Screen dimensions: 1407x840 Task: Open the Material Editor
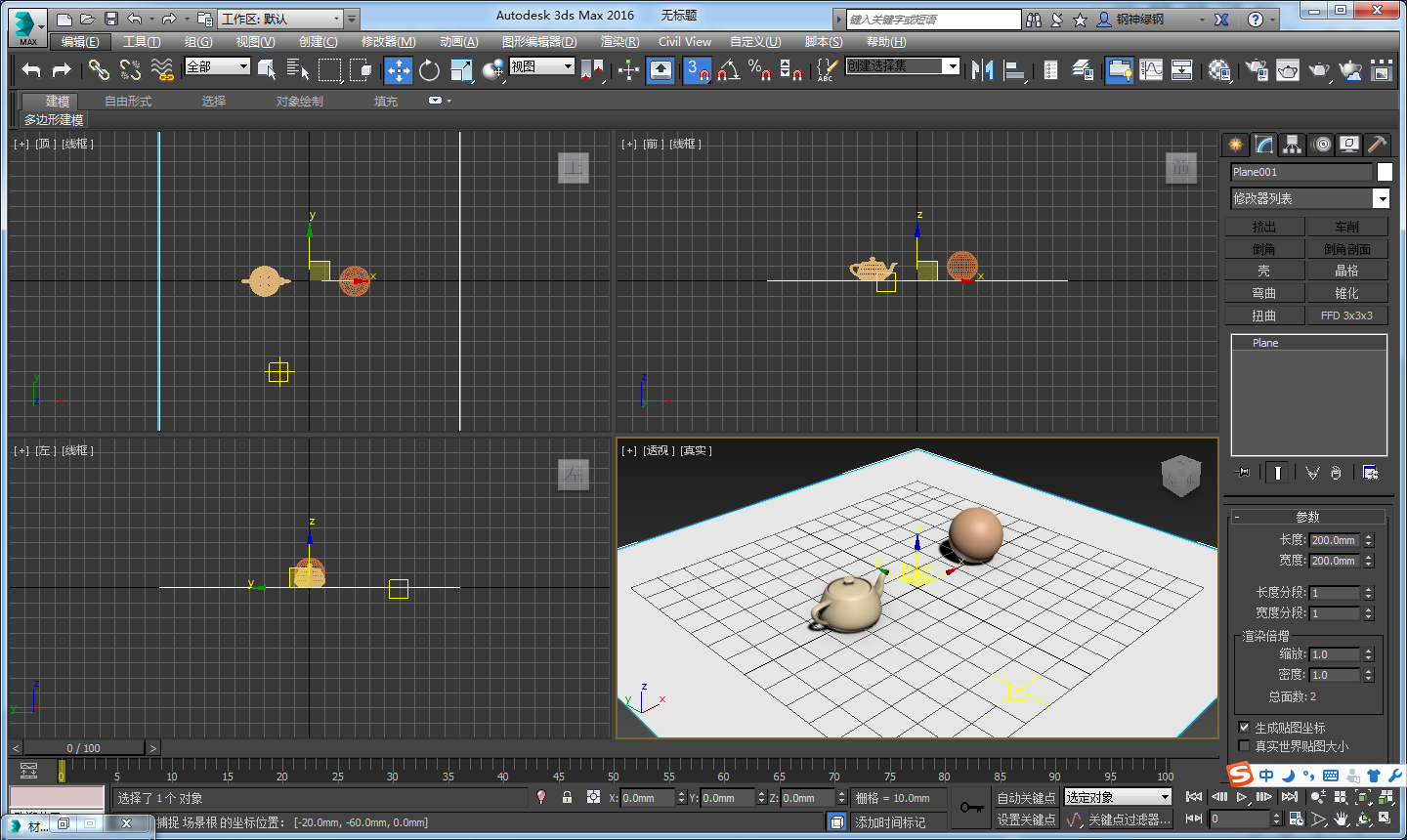pos(1219,69)
